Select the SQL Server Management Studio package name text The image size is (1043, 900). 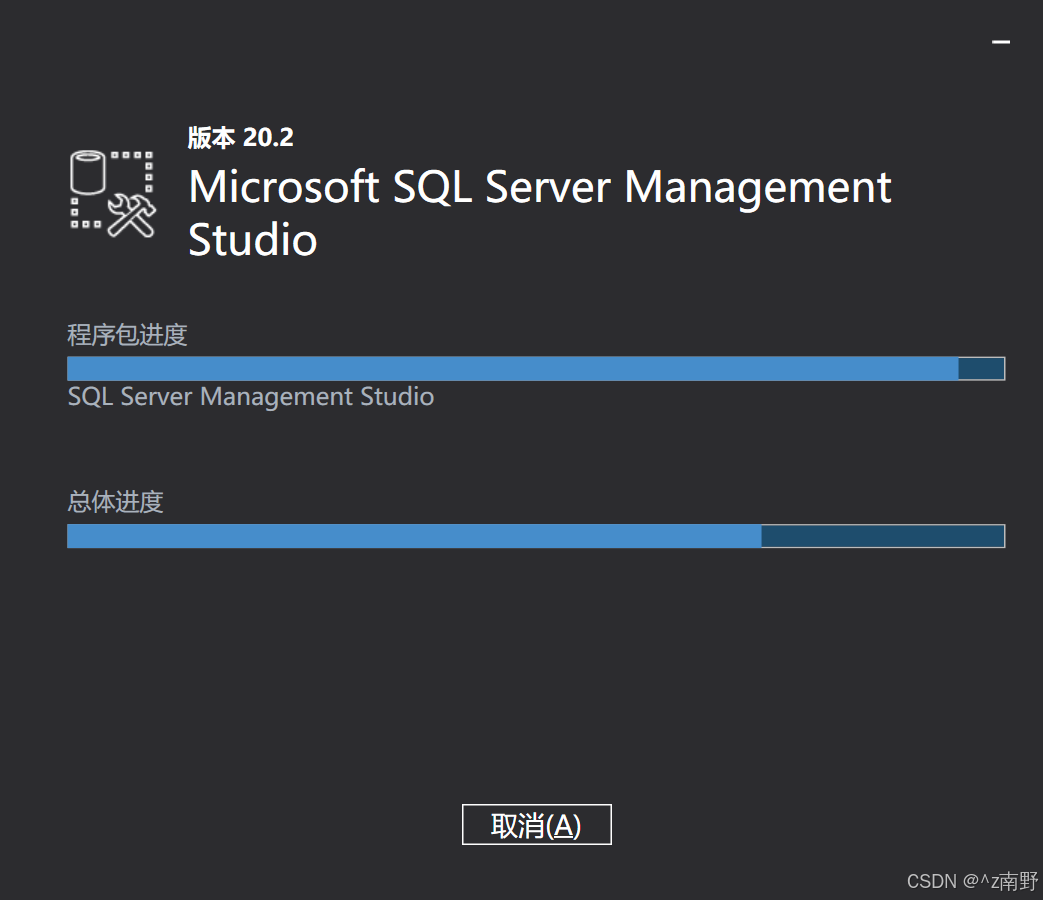pos(250,396)
